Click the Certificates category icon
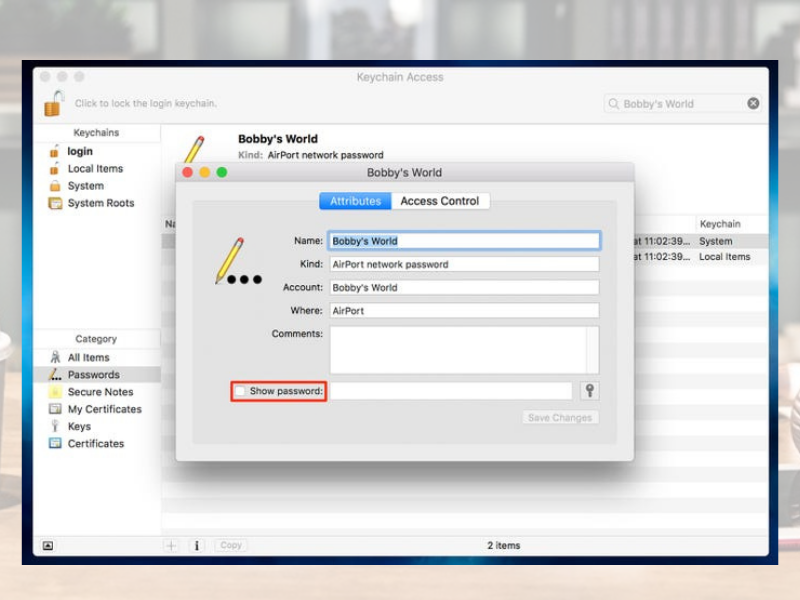800x600 pixels. click(55, 443)
